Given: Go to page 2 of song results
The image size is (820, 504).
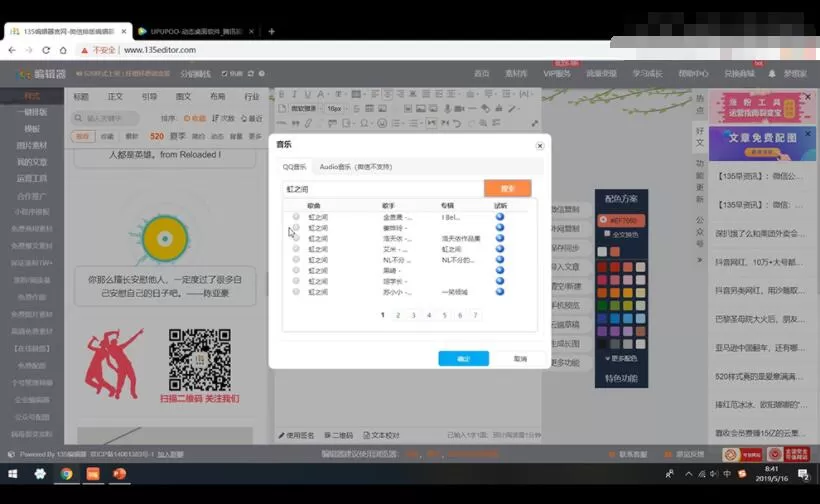Looking at the screenshot, I should click(398, 315).
